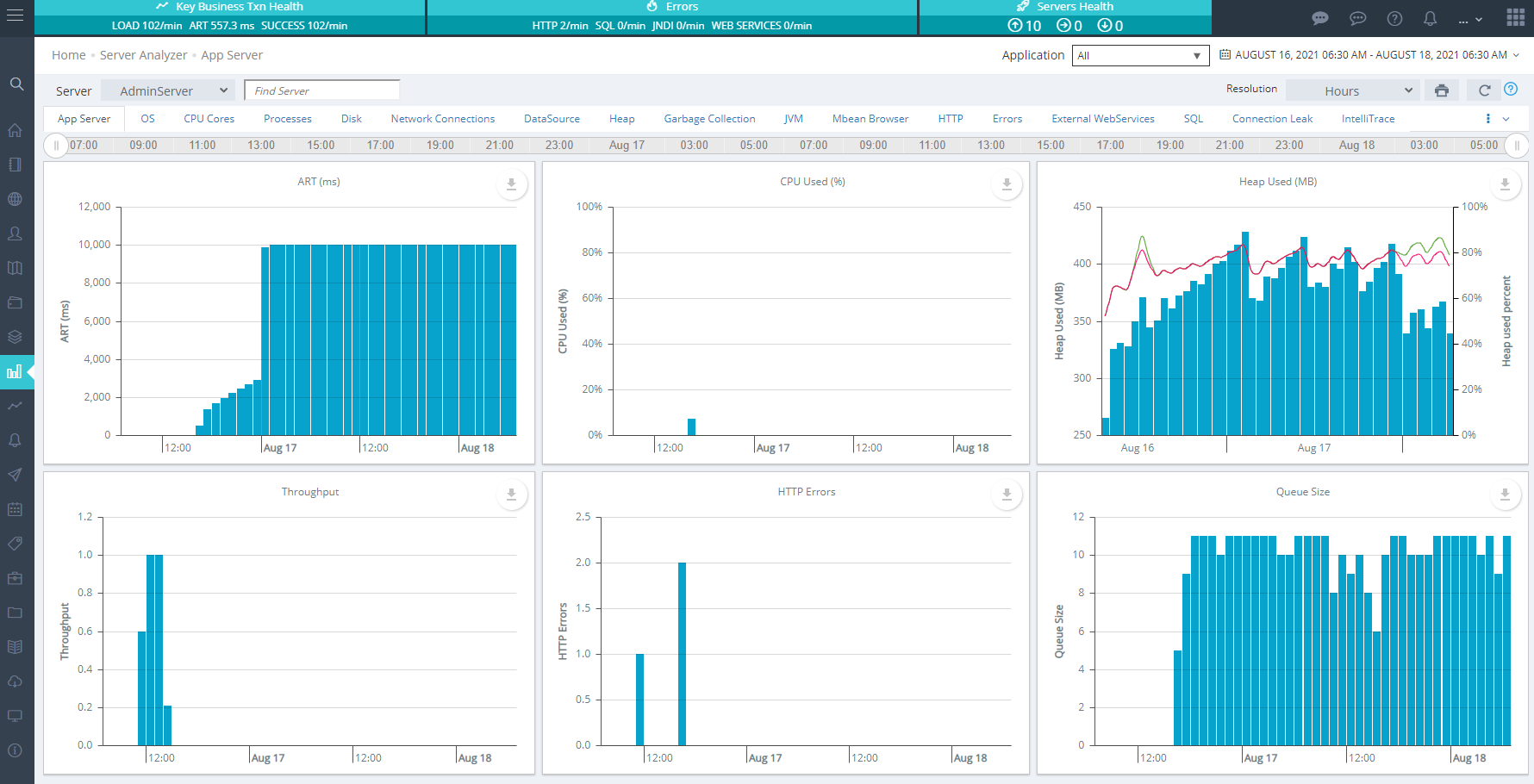Image resolution: width=1534 pixels, height=784 pixels.
Task: Open the apps grid icon at top right
Action: pyautogui.click(x=1516, y=18)
